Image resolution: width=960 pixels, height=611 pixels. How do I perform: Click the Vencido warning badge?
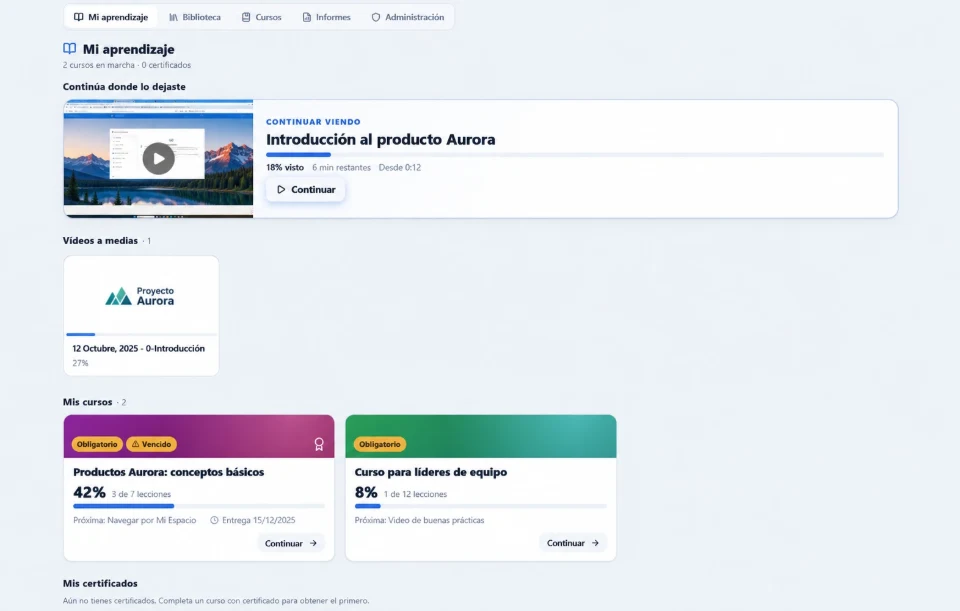tap(152, 444)
